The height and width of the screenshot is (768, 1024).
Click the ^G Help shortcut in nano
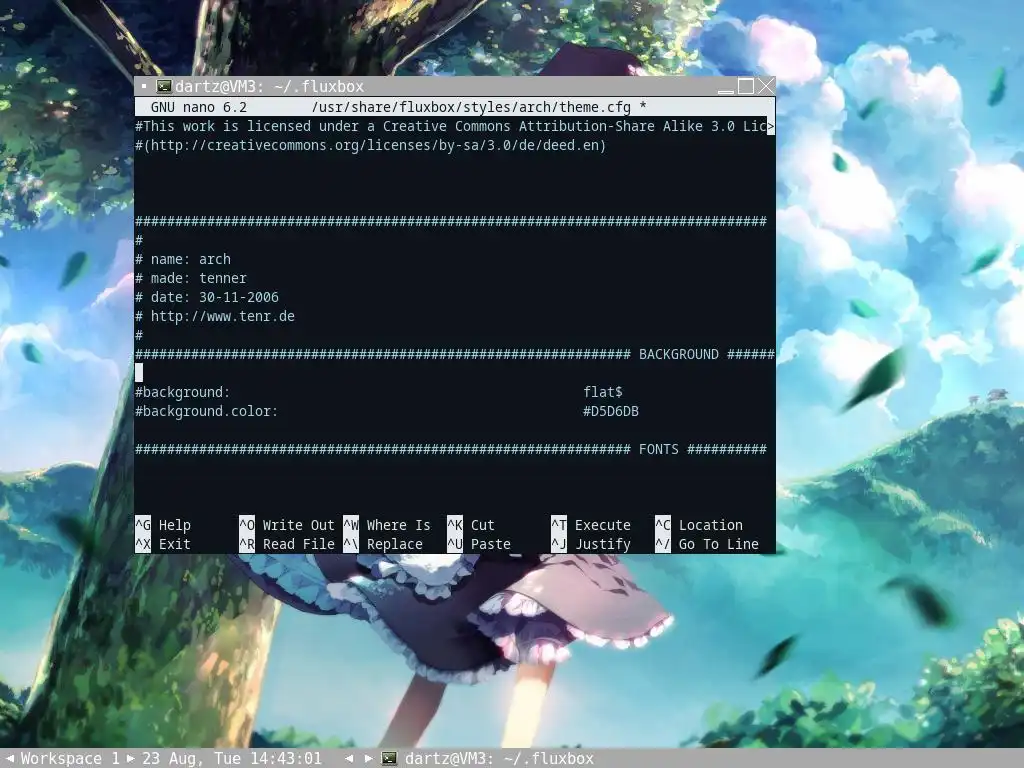click(163, 525)
